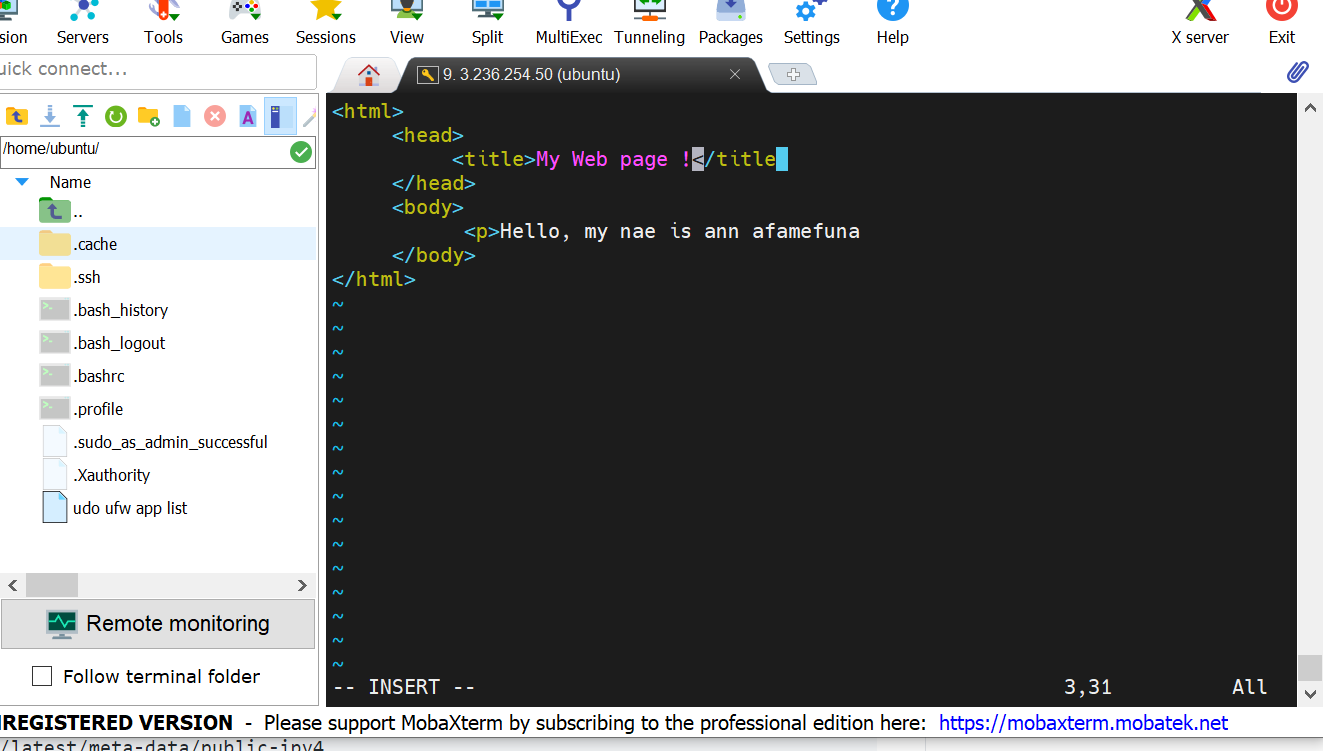
Task: Click the red delete icon
Action: tap(215, 117)
